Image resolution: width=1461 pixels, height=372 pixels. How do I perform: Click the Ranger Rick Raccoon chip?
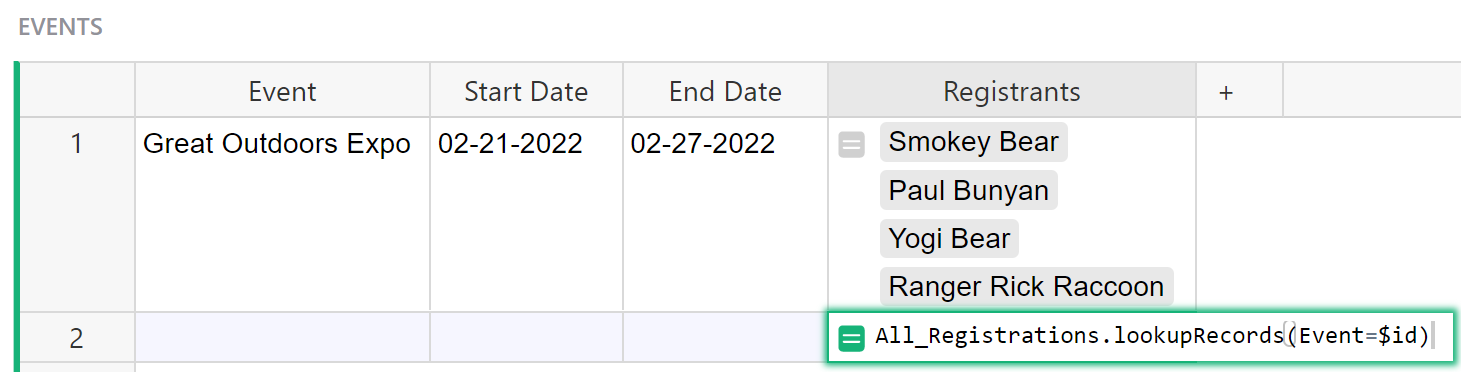1026,287
